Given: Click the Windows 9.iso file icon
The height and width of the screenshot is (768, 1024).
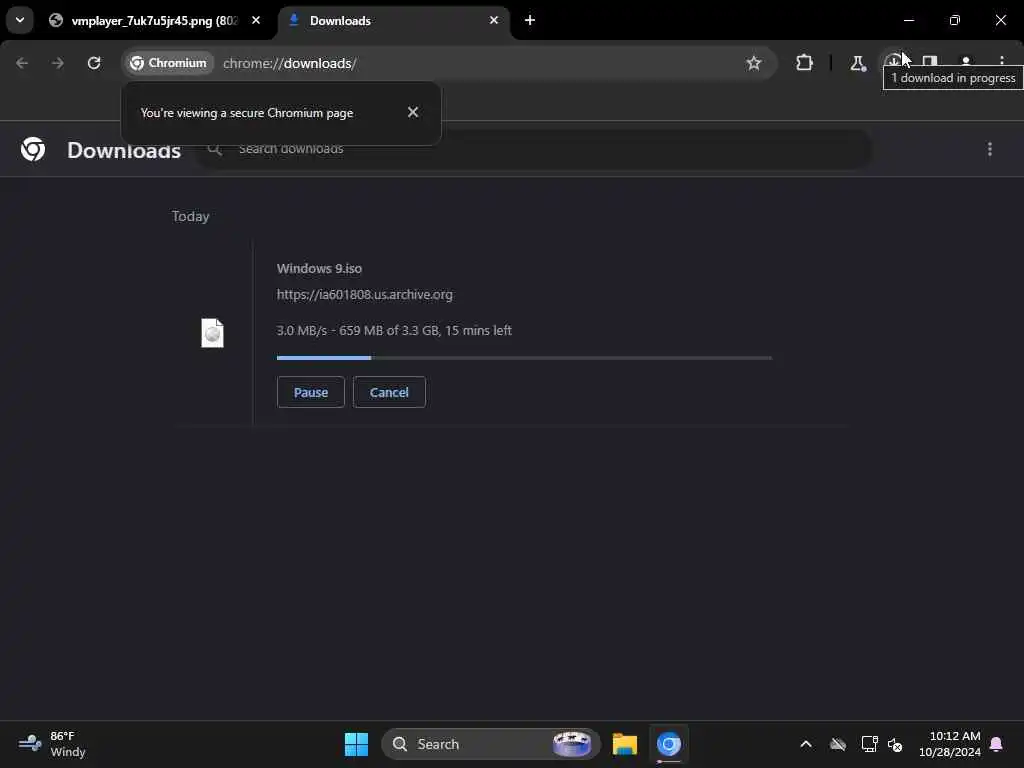Looking at the screenshot, I should [x=212, y=333].
